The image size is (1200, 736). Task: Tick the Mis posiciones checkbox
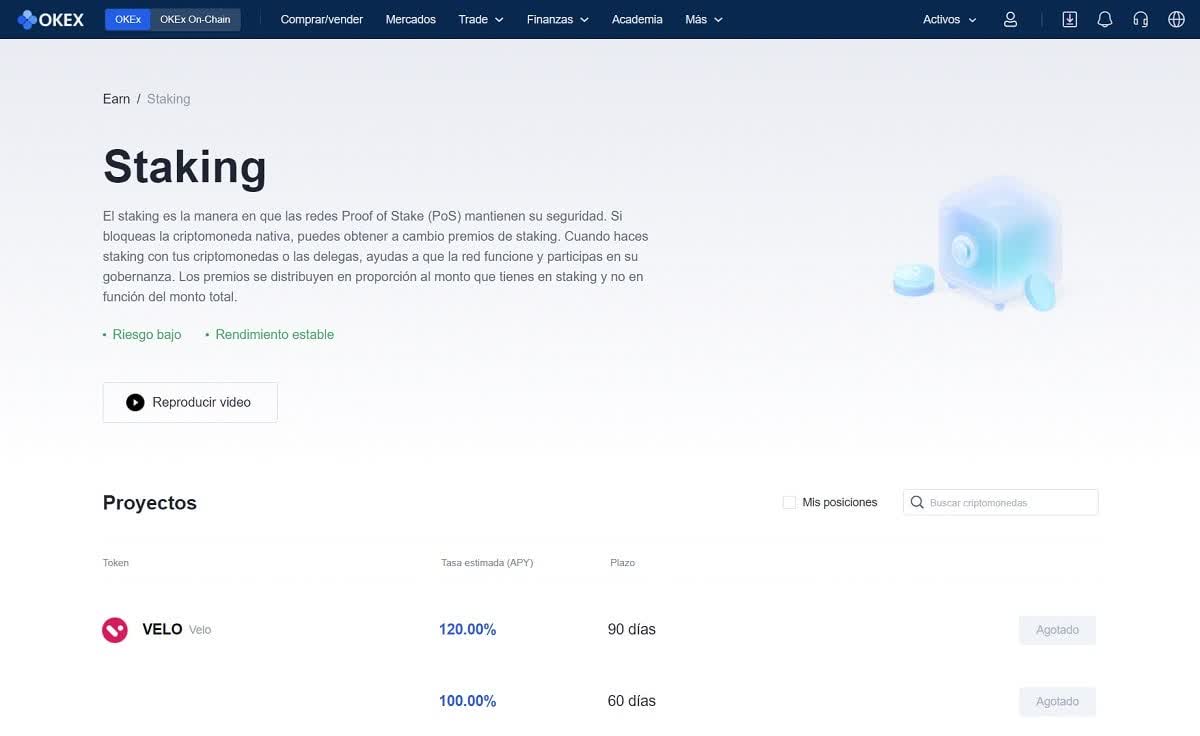point(789,502)
